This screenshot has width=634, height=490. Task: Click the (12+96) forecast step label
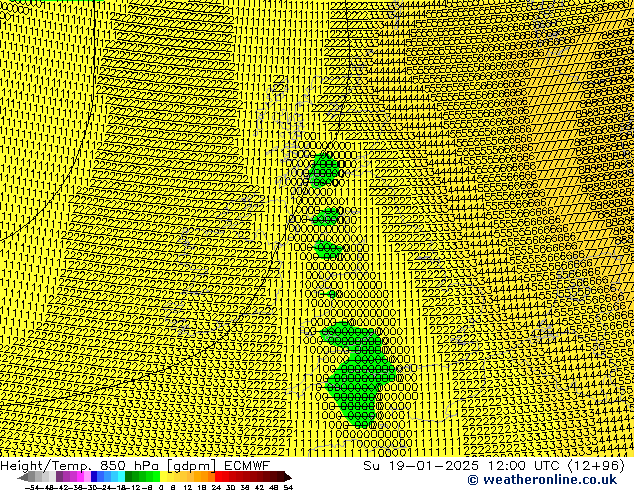(x=597, y=465)
